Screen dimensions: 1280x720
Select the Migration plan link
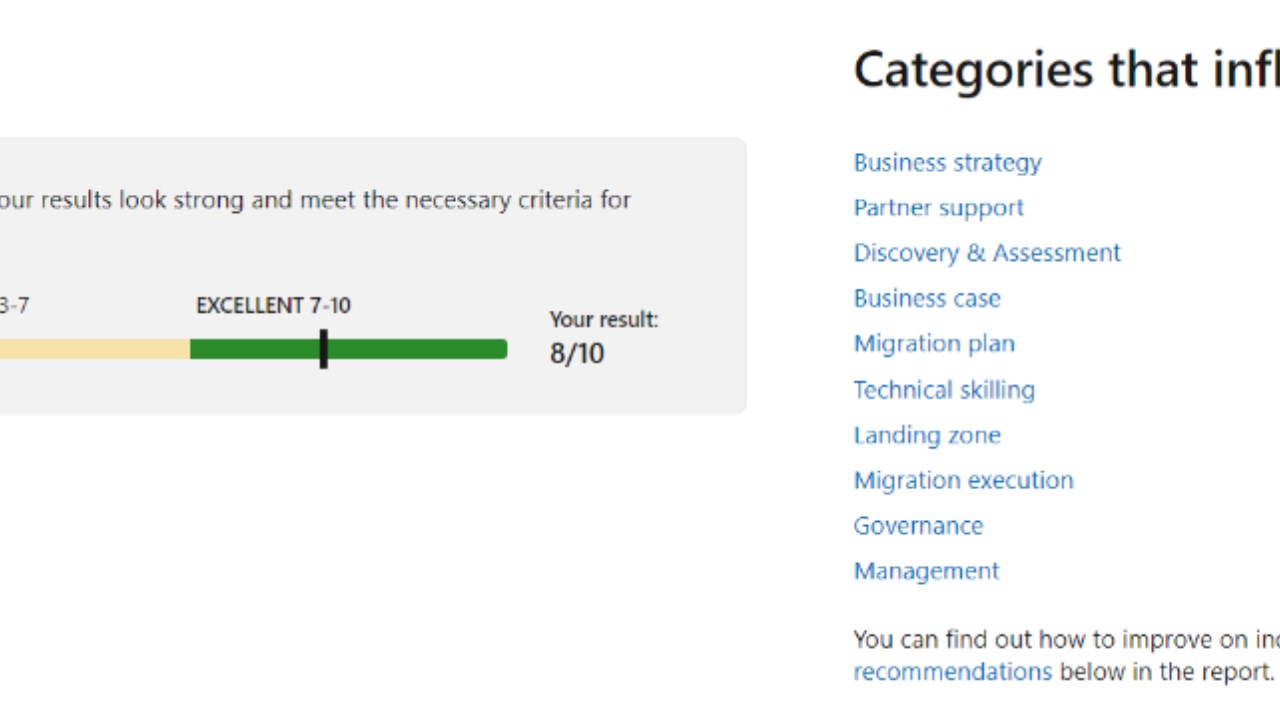933,344
